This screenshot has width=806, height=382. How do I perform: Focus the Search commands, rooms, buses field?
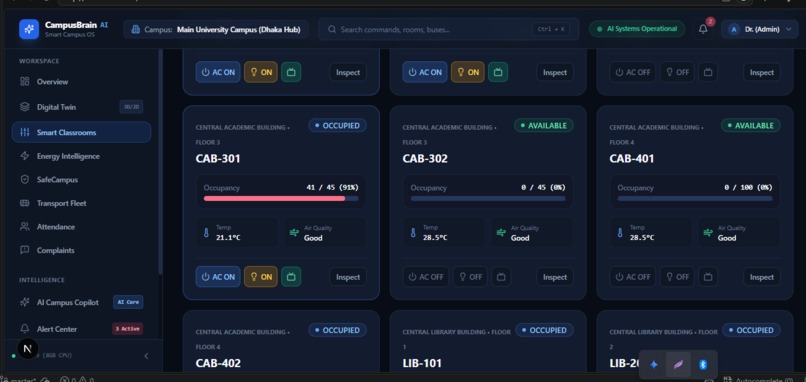pyautogui.click(x=448, y=29)
